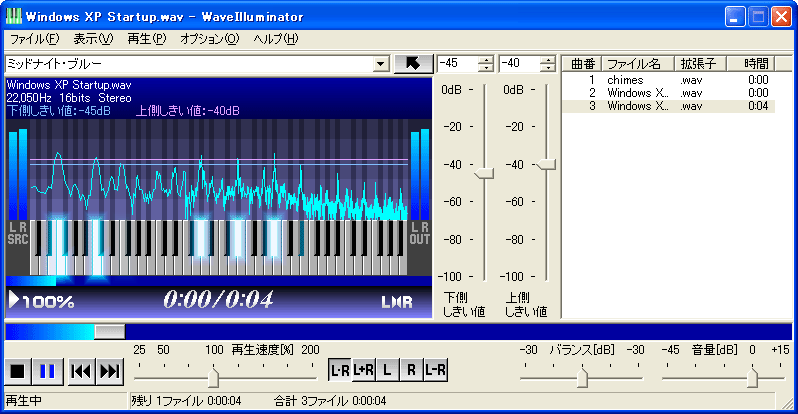This screenshot has width=798, height=414.
Task: Open the ファイル(F) menu
Action: click(x=35, y=39)
